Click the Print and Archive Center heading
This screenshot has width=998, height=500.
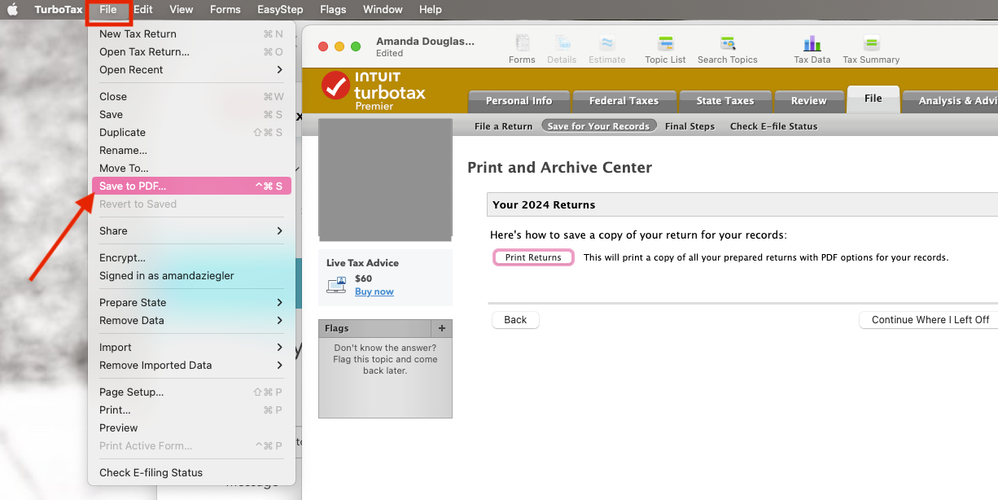click(x=559, y=168)
